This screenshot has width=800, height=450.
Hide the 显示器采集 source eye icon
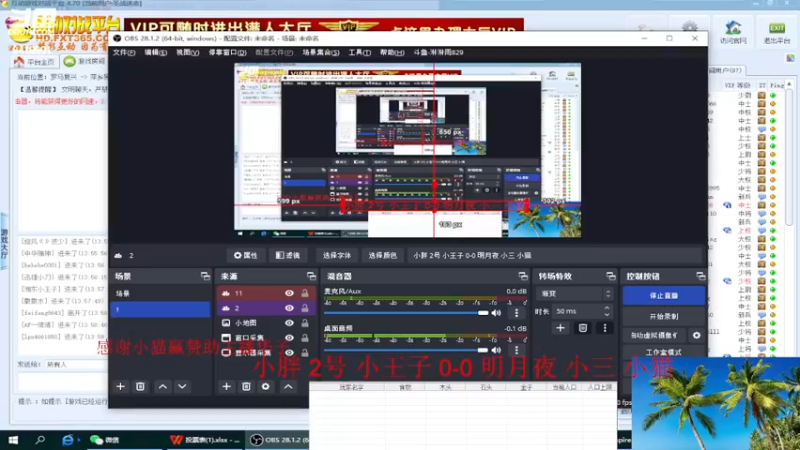pyautogui.click(x=289, y=353)
